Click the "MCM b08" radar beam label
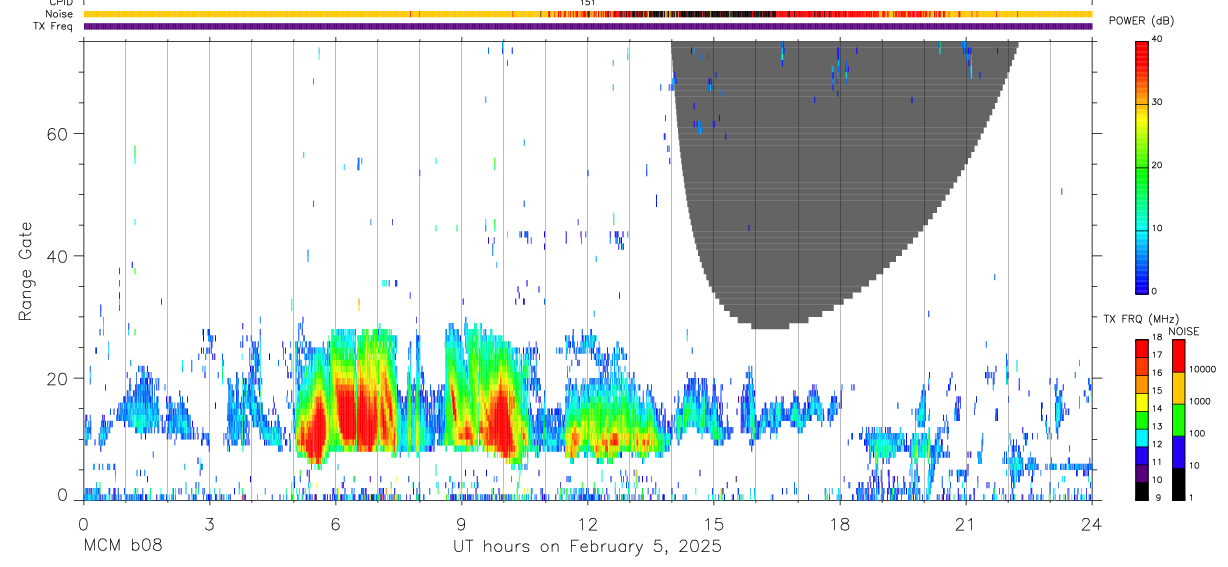Screen dimensions: 1228x567 [122, 547]
